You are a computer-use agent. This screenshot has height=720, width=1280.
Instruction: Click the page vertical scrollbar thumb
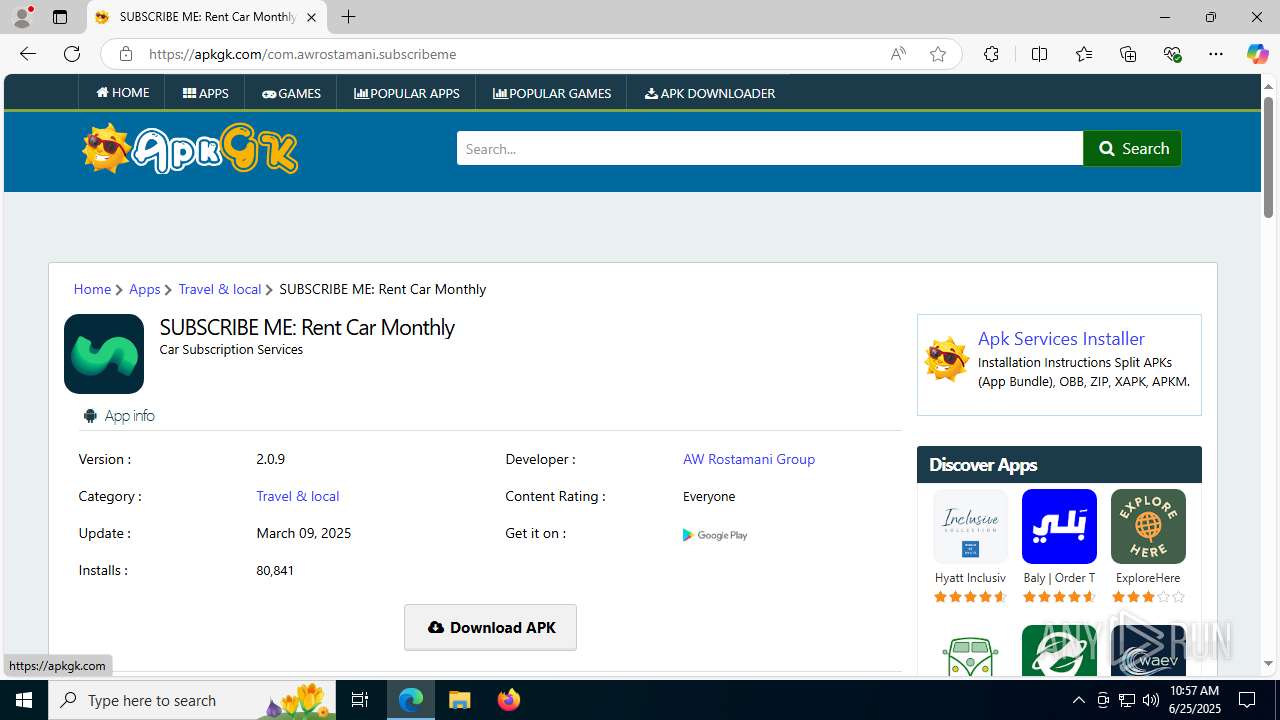pos(1268,156)
